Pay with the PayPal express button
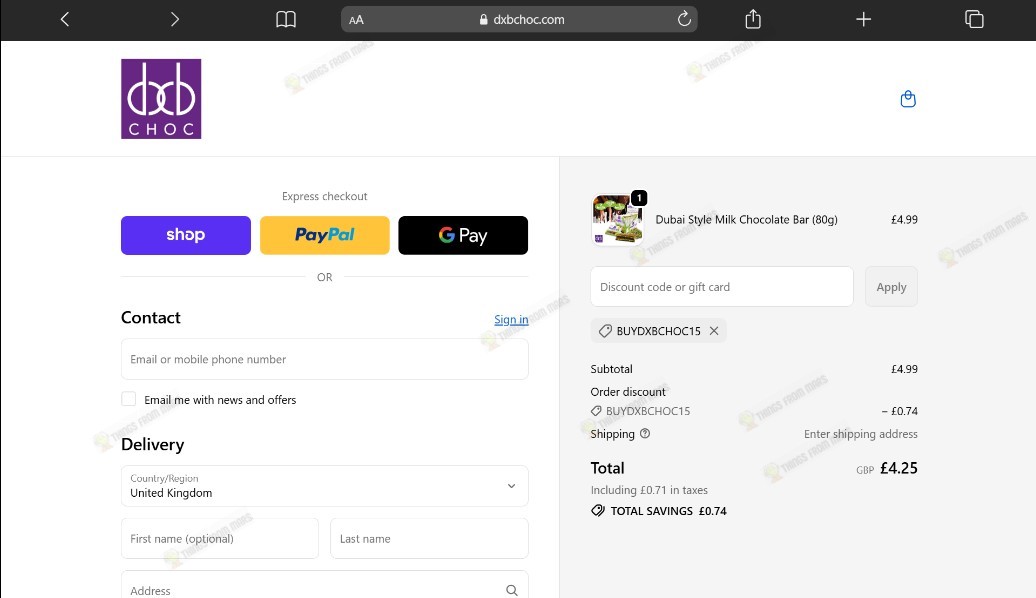 [324, 235]
